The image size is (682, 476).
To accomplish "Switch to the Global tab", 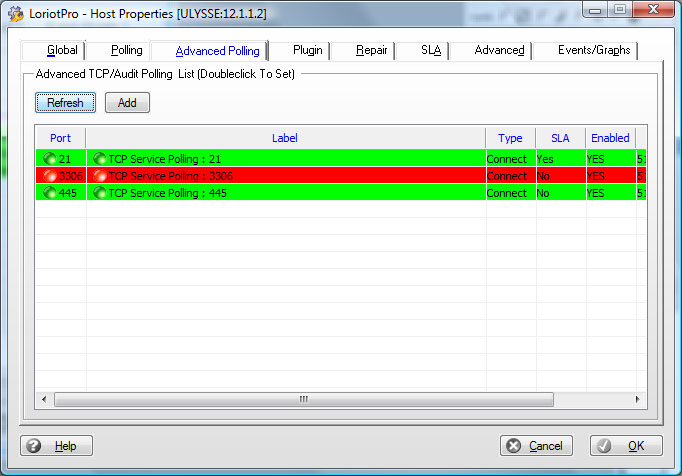I will (53, 50).
